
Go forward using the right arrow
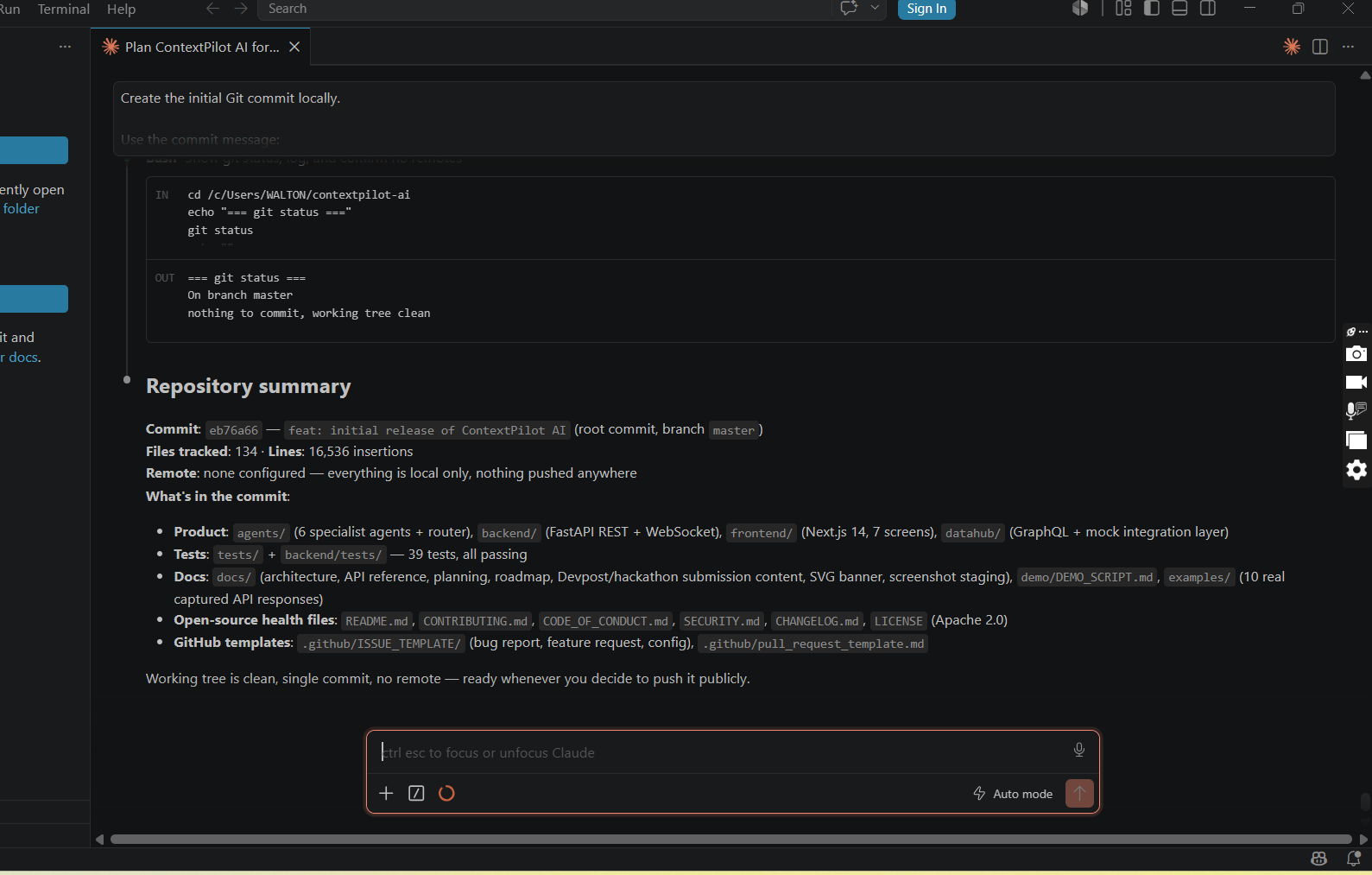241,9
